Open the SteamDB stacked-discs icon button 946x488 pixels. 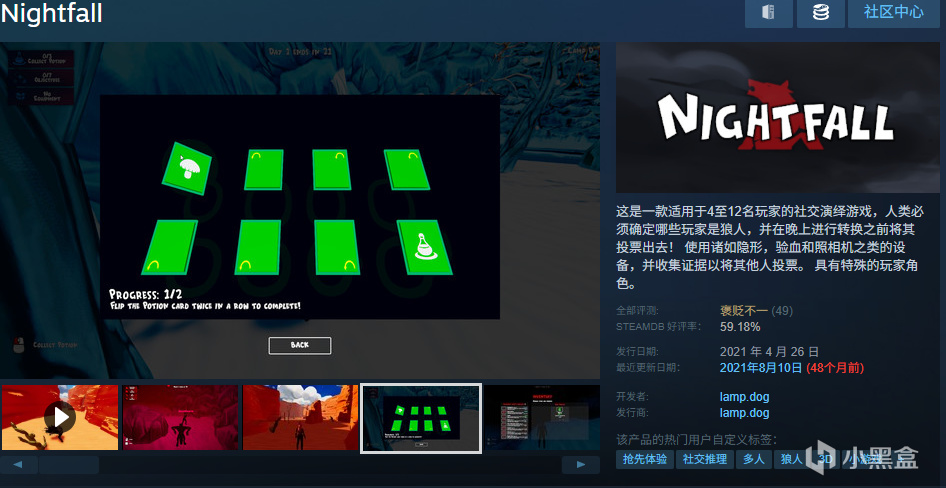[x=821, y=13]
